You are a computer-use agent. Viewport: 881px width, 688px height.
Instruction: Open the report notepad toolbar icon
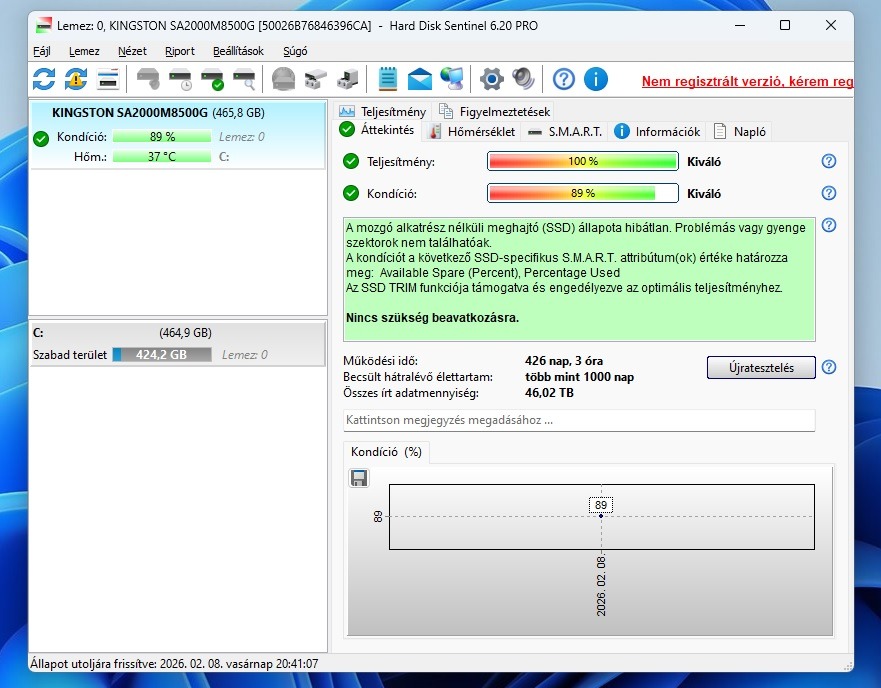(x=388, y=79)
